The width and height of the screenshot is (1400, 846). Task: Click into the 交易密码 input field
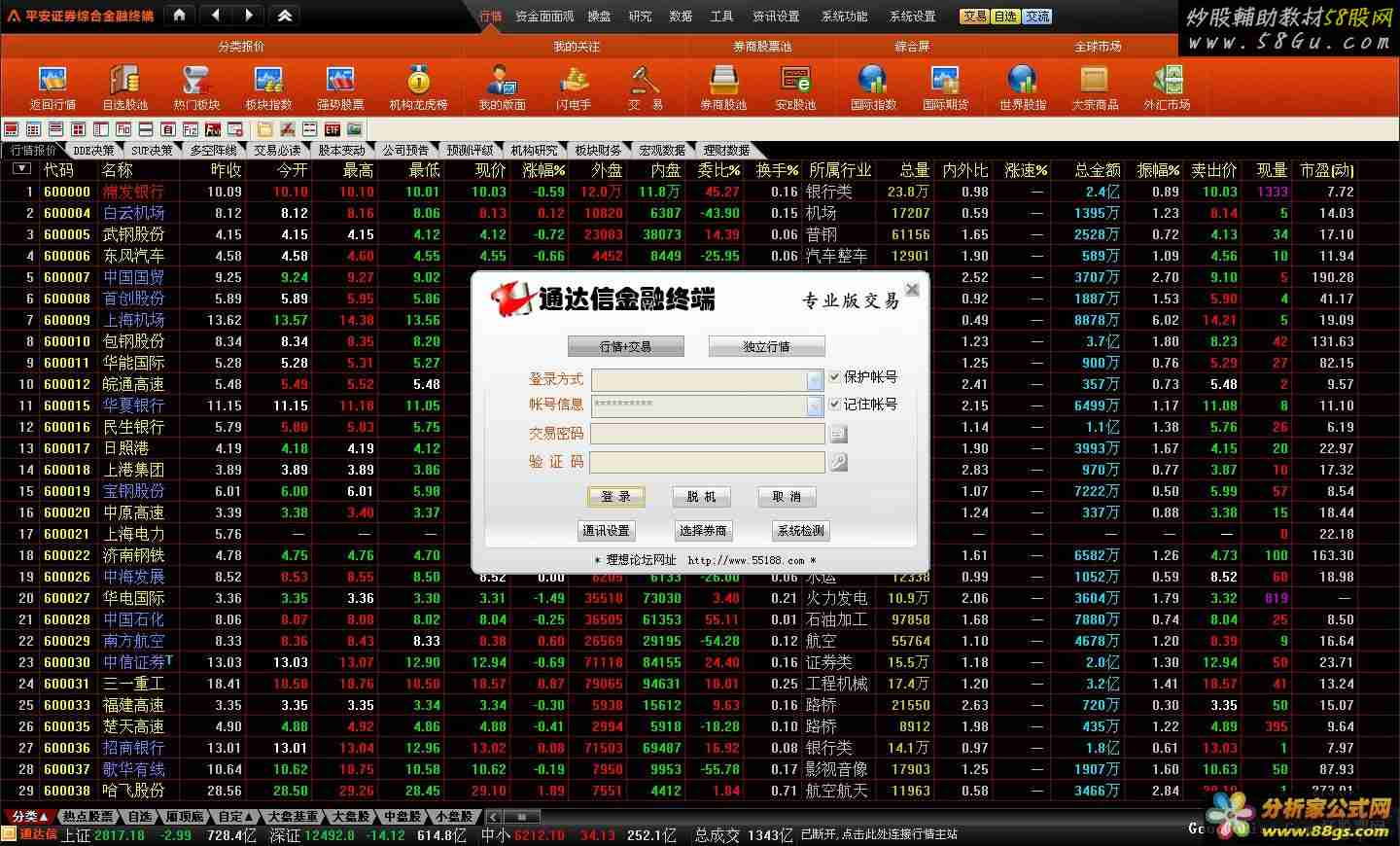707,435
